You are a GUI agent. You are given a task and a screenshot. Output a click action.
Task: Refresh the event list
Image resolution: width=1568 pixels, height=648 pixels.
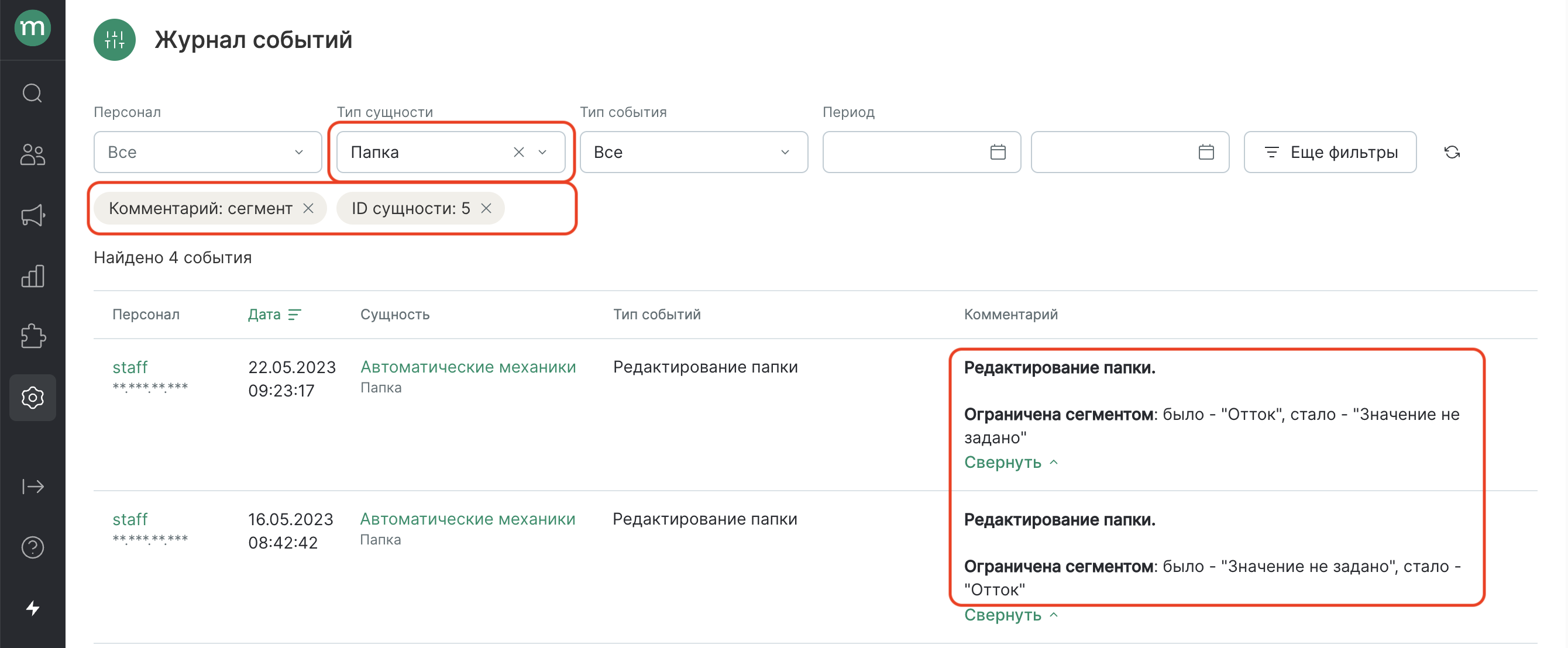click(1452, 152)
